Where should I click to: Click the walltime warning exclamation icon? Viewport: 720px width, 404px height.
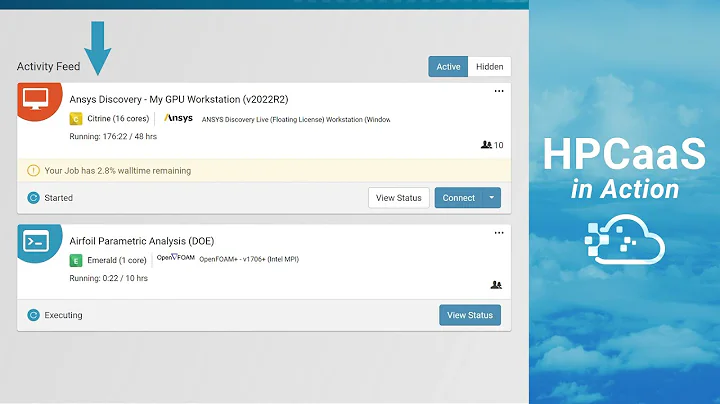[33, 171]
